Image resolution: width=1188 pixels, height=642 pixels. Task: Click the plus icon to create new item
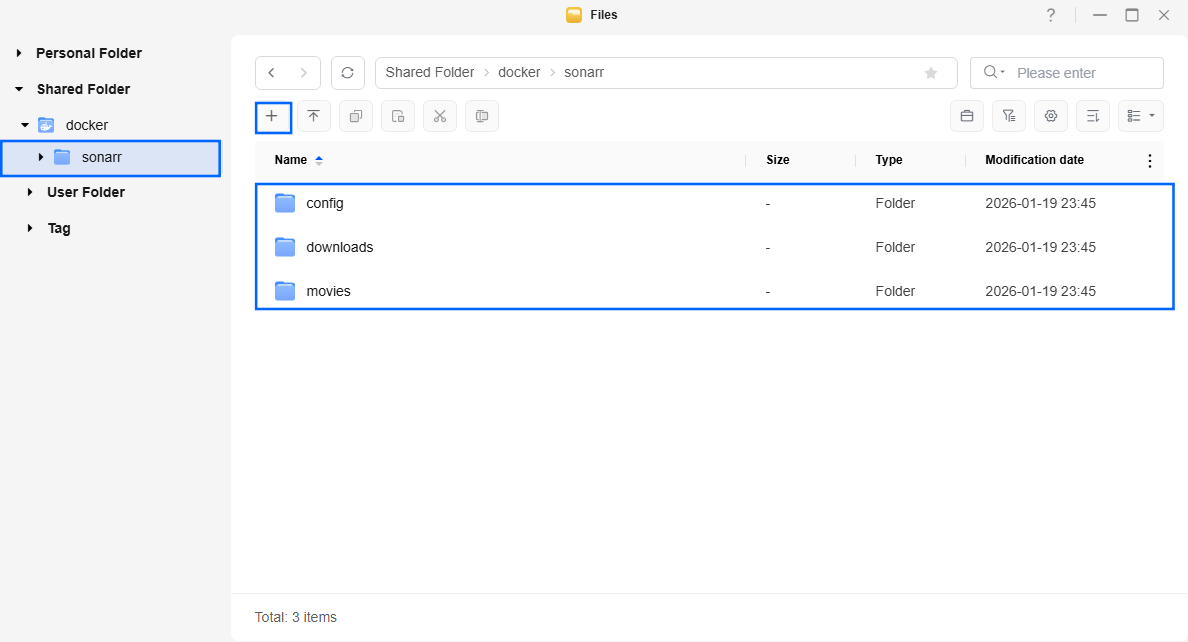[272, 116]
